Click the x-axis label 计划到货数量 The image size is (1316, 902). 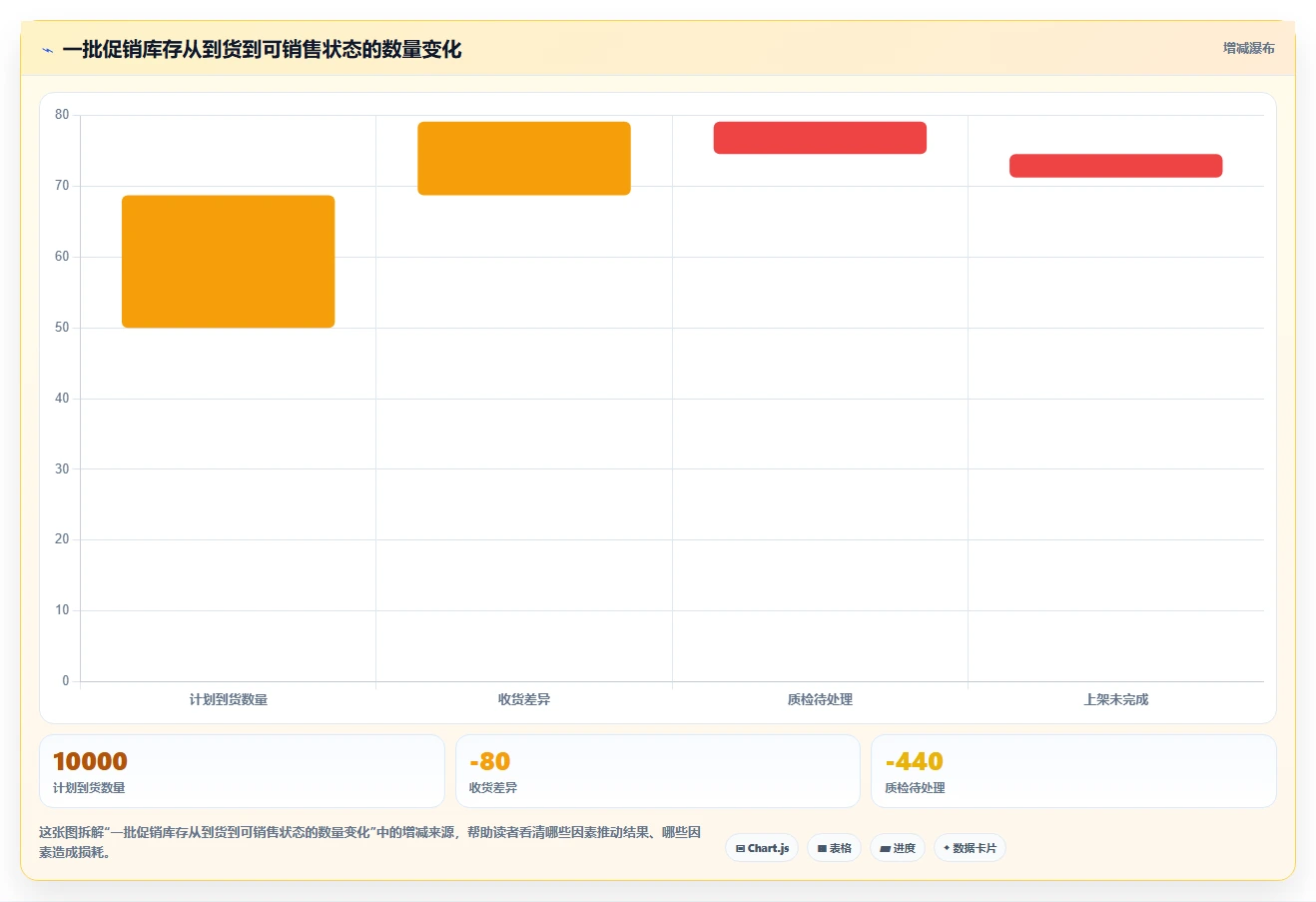[229, 699]
